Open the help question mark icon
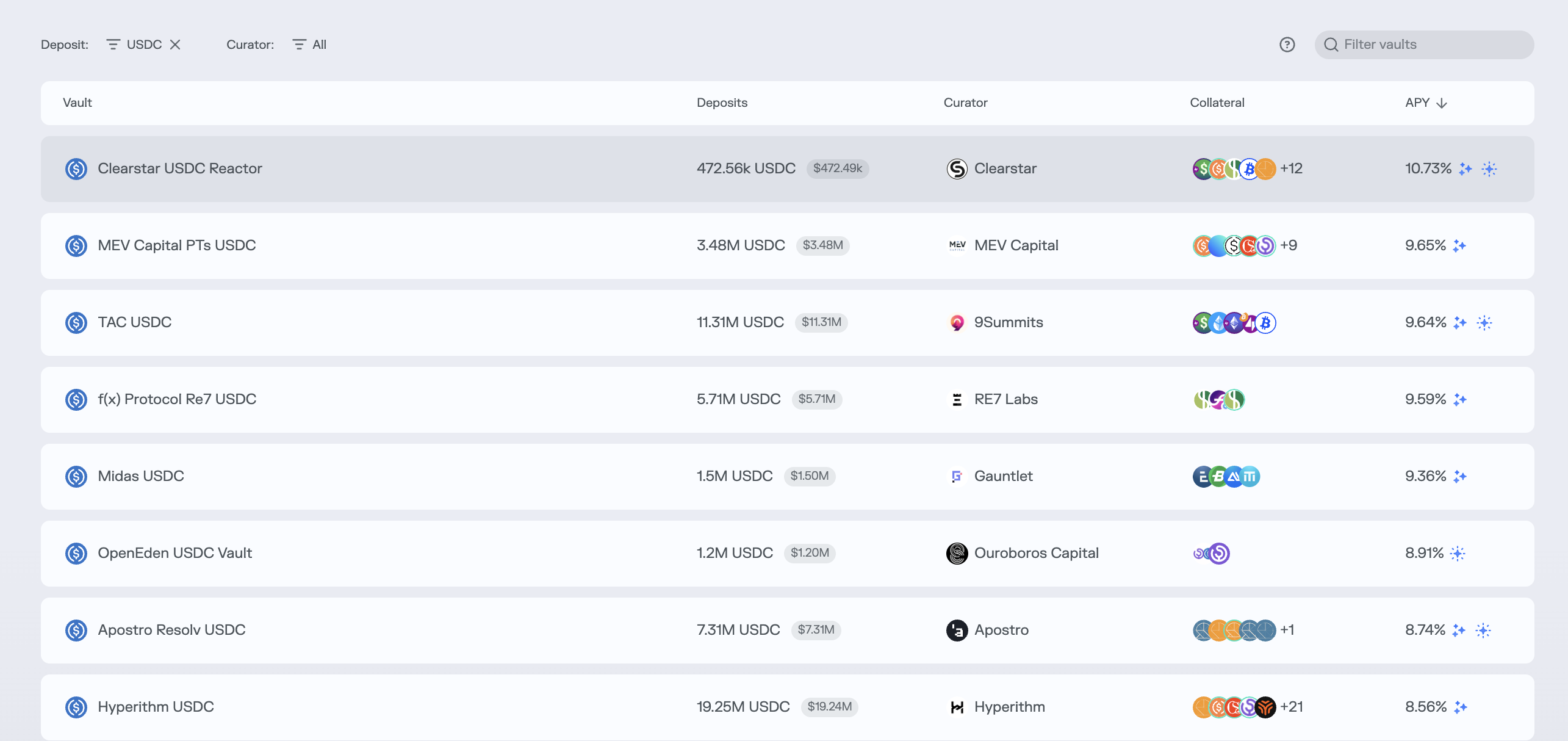The height and width of the screenshot is (741, 1568). [1287, 45]
